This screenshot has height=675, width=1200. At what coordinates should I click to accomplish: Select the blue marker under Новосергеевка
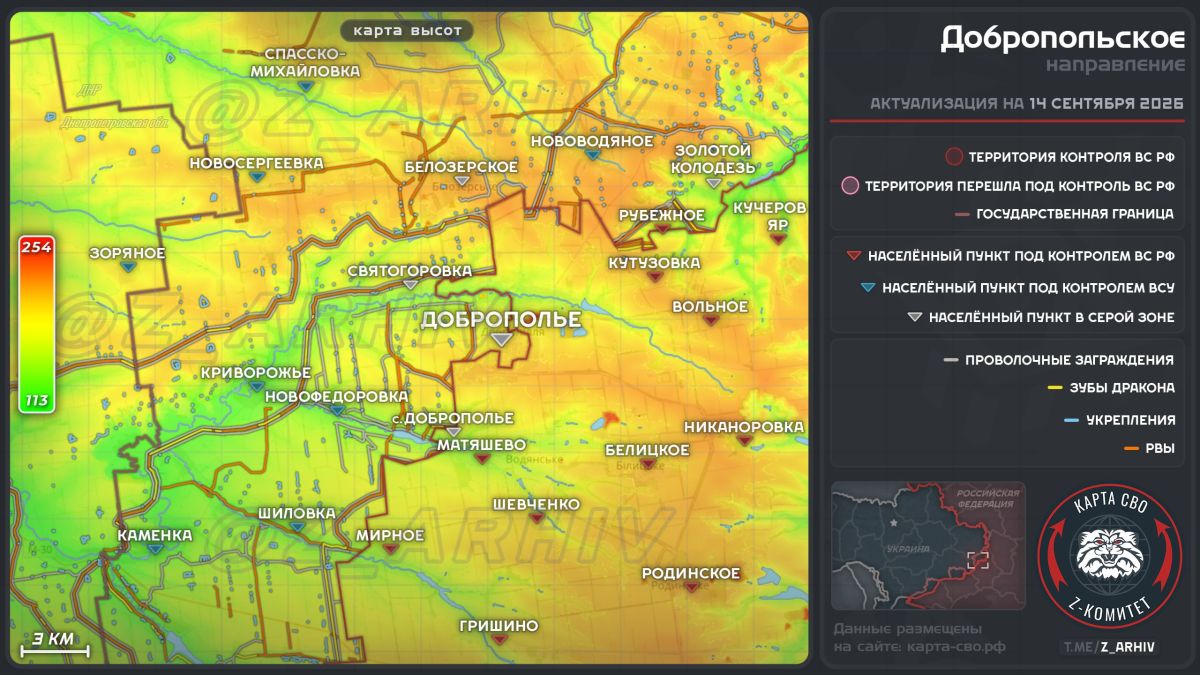(257, 177)
